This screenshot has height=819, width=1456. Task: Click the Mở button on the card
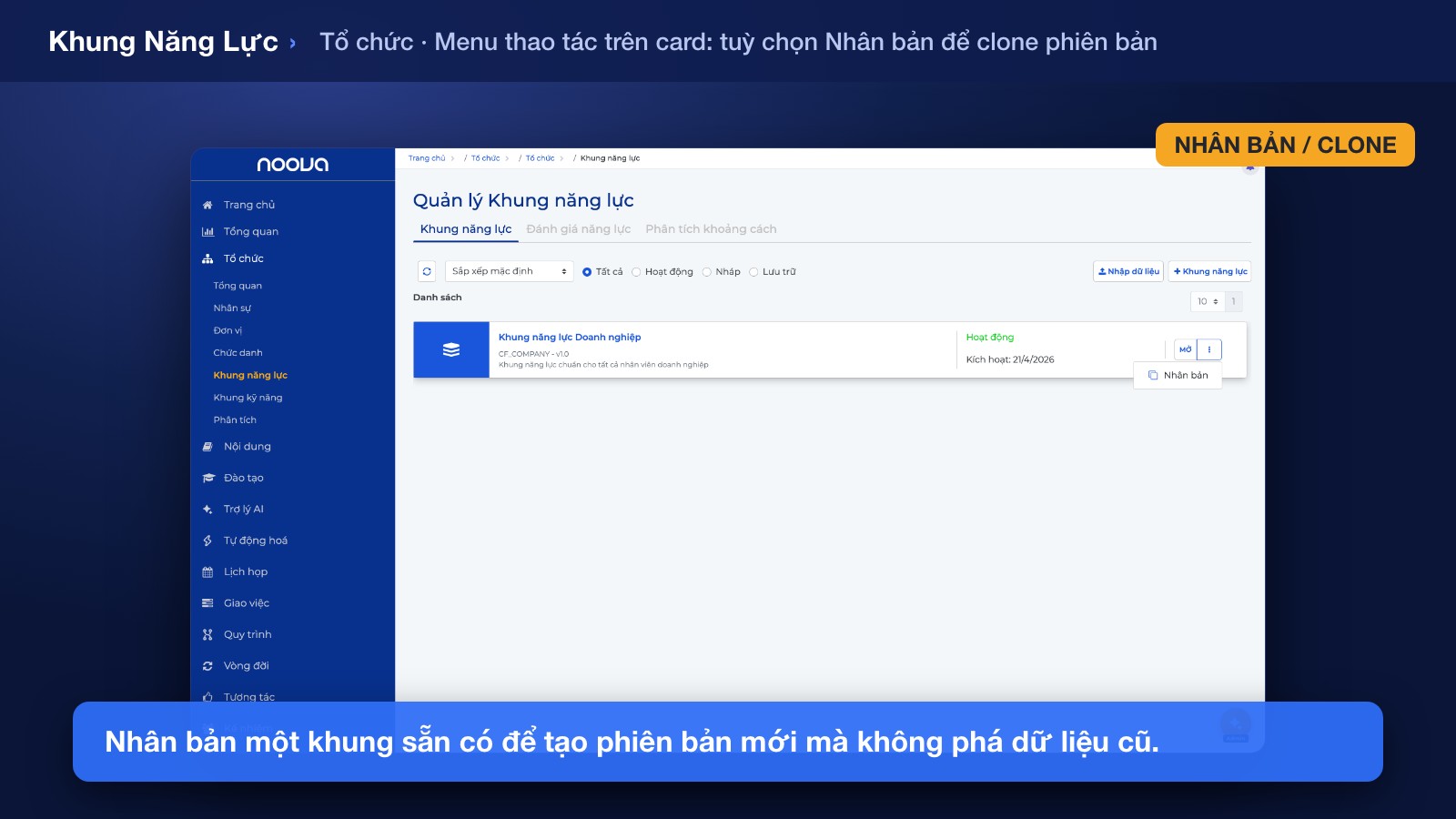click(x=1185, y=349)
